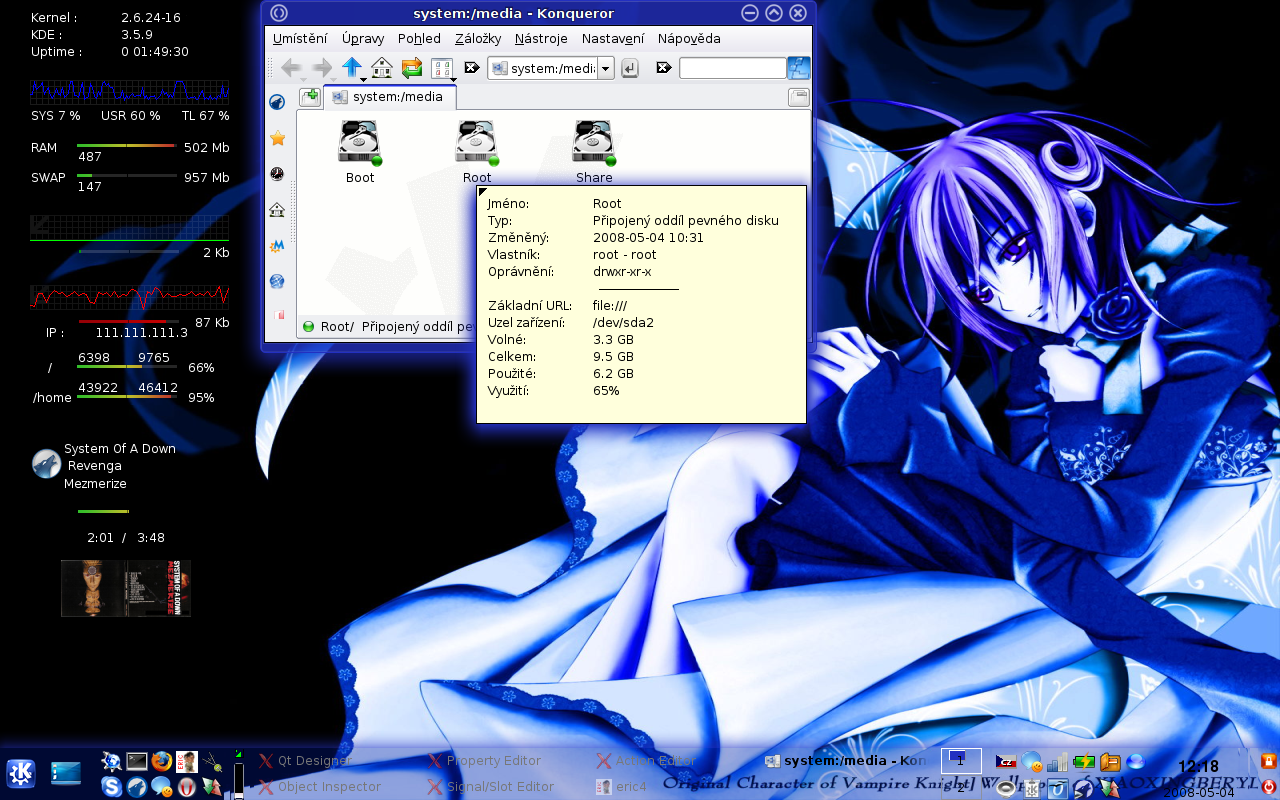Open the Root drive icon
The height and width of the screenshot is (800, 1280).
coord(477,152)
